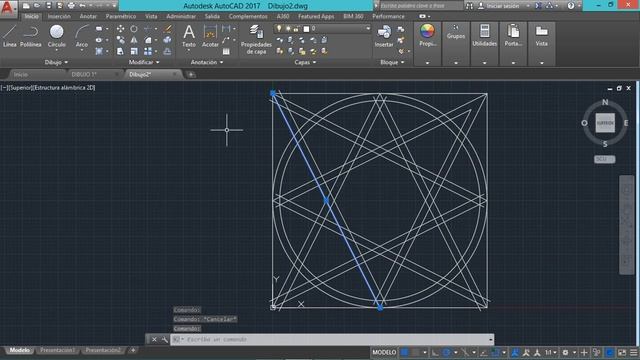Click the Stretch modify icon
The height and width of the screenshot is (360, 640).
[120, 51]
